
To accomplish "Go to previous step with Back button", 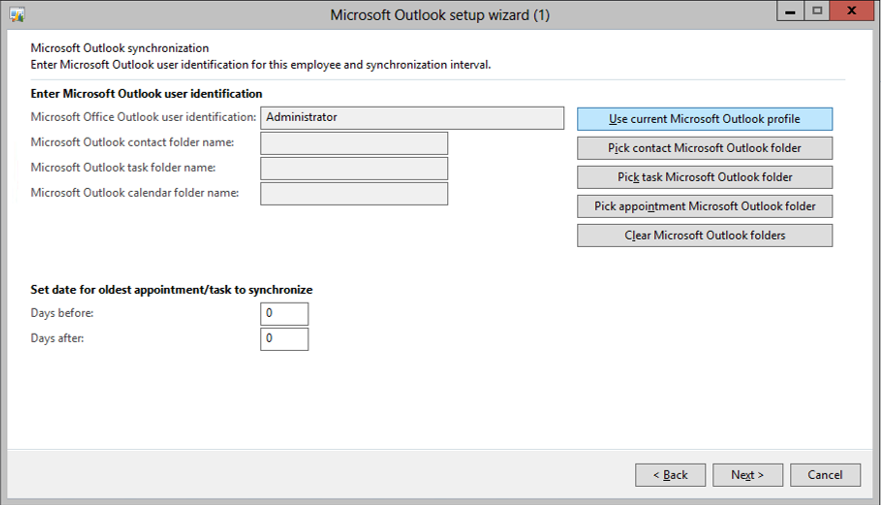I will tap(670, 474).
